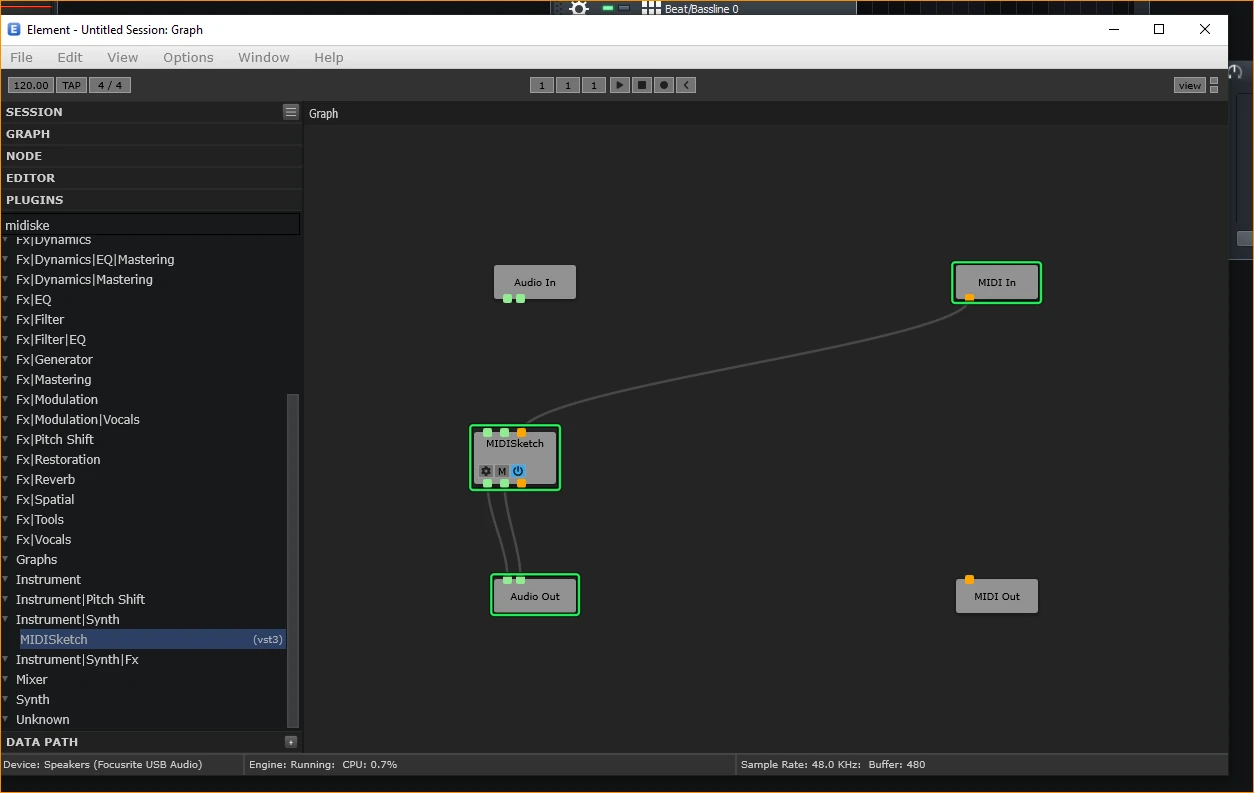Click the grid icon beside Beat/Bassline 0
Screen dimensions: 1254x793
click(651, 8)
